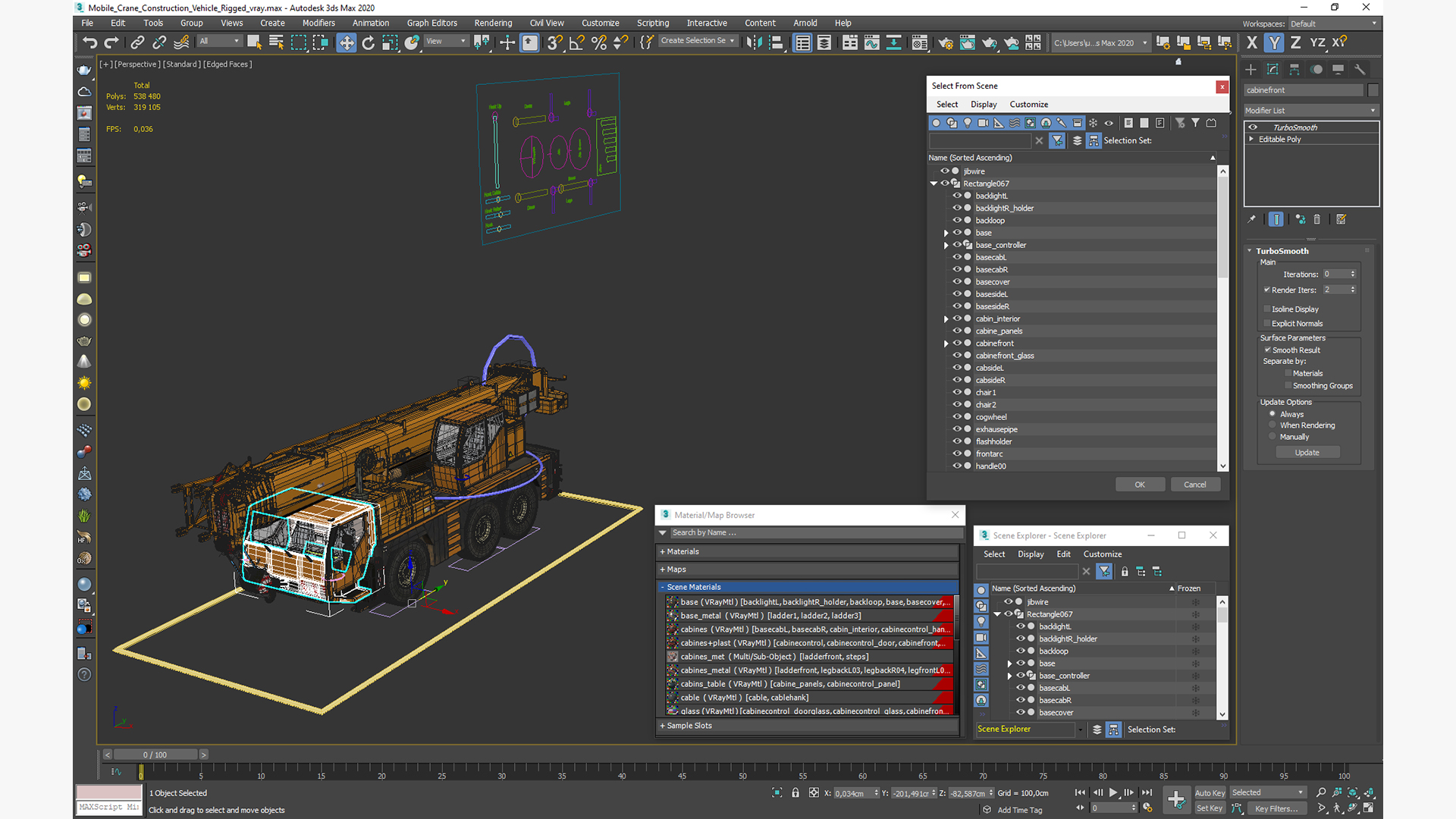Select Manually update option
Screen dimensions: 1456x819
(1272, 437)
